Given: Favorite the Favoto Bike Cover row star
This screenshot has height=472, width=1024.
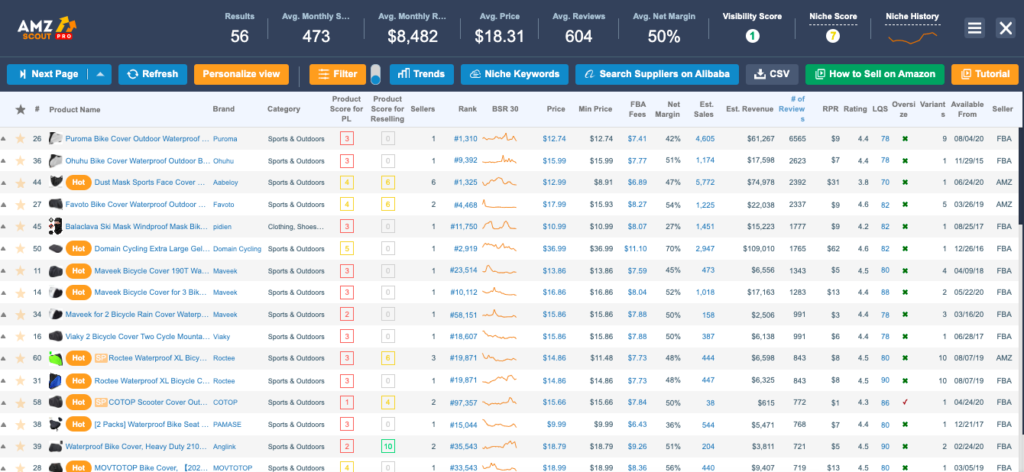Looking at the screenshot, I should [20, 204].
